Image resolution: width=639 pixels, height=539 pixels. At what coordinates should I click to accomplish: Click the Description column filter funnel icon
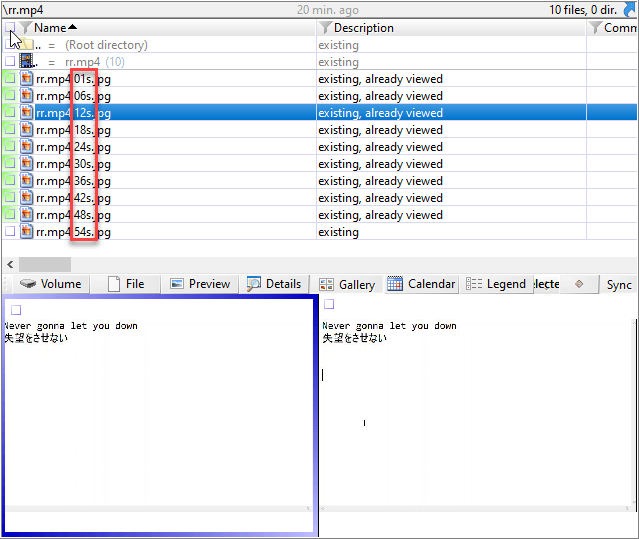click(325, 28)
